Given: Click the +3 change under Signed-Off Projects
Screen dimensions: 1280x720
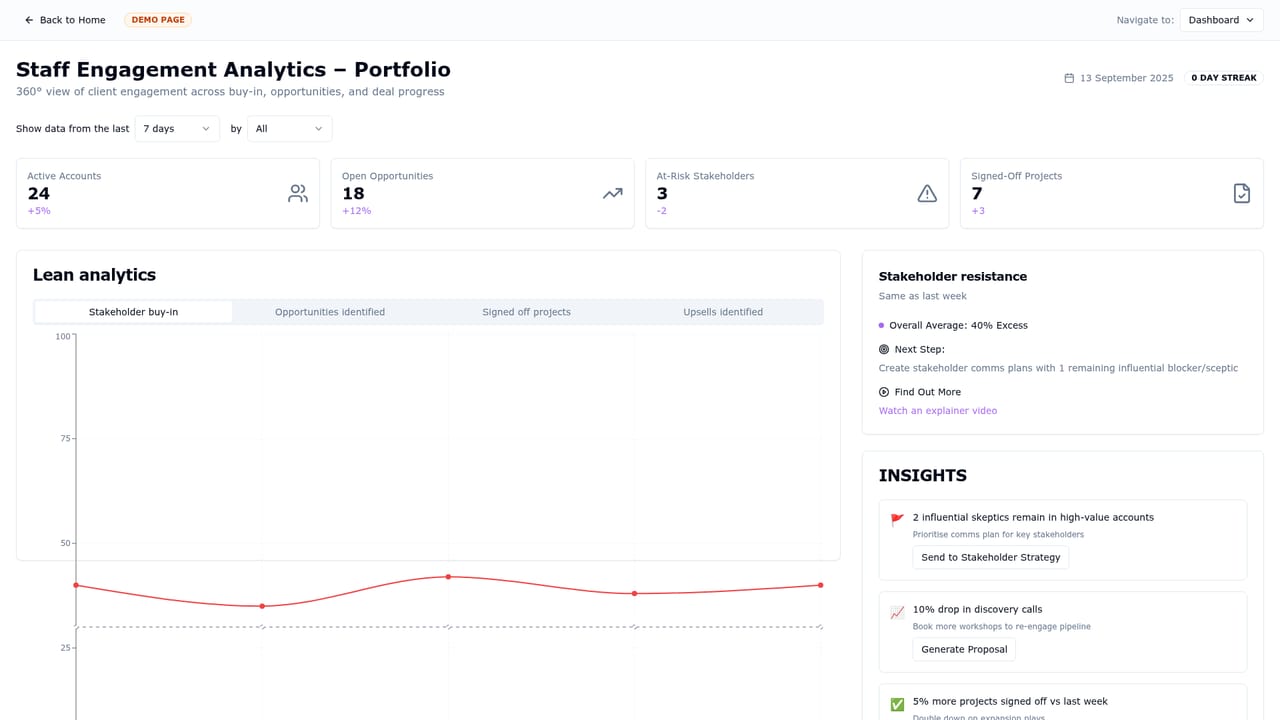Looking at the screenshot, I should pos(978,211).
